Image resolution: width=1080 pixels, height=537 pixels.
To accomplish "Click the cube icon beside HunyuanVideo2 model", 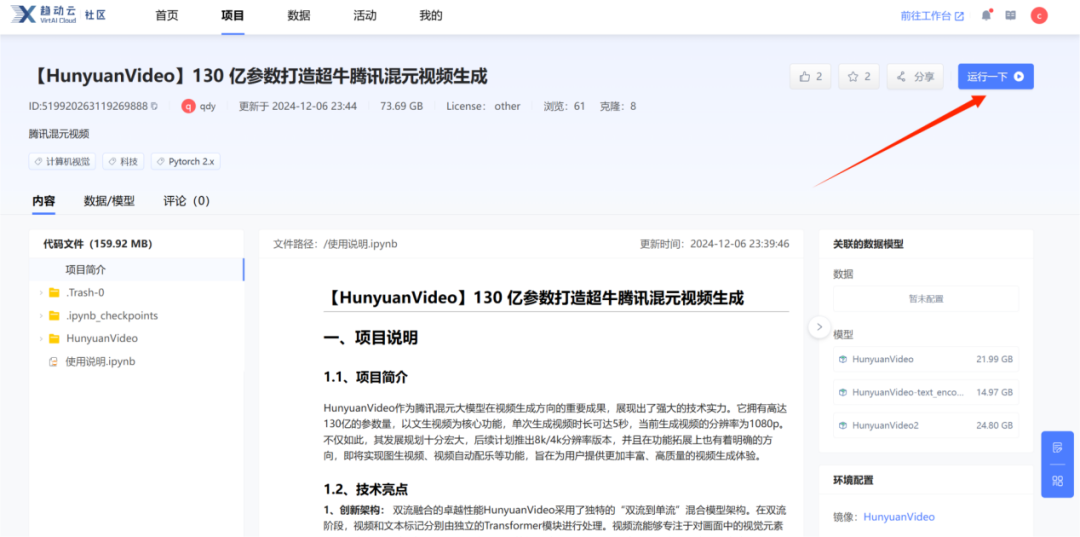I will 842,425.
